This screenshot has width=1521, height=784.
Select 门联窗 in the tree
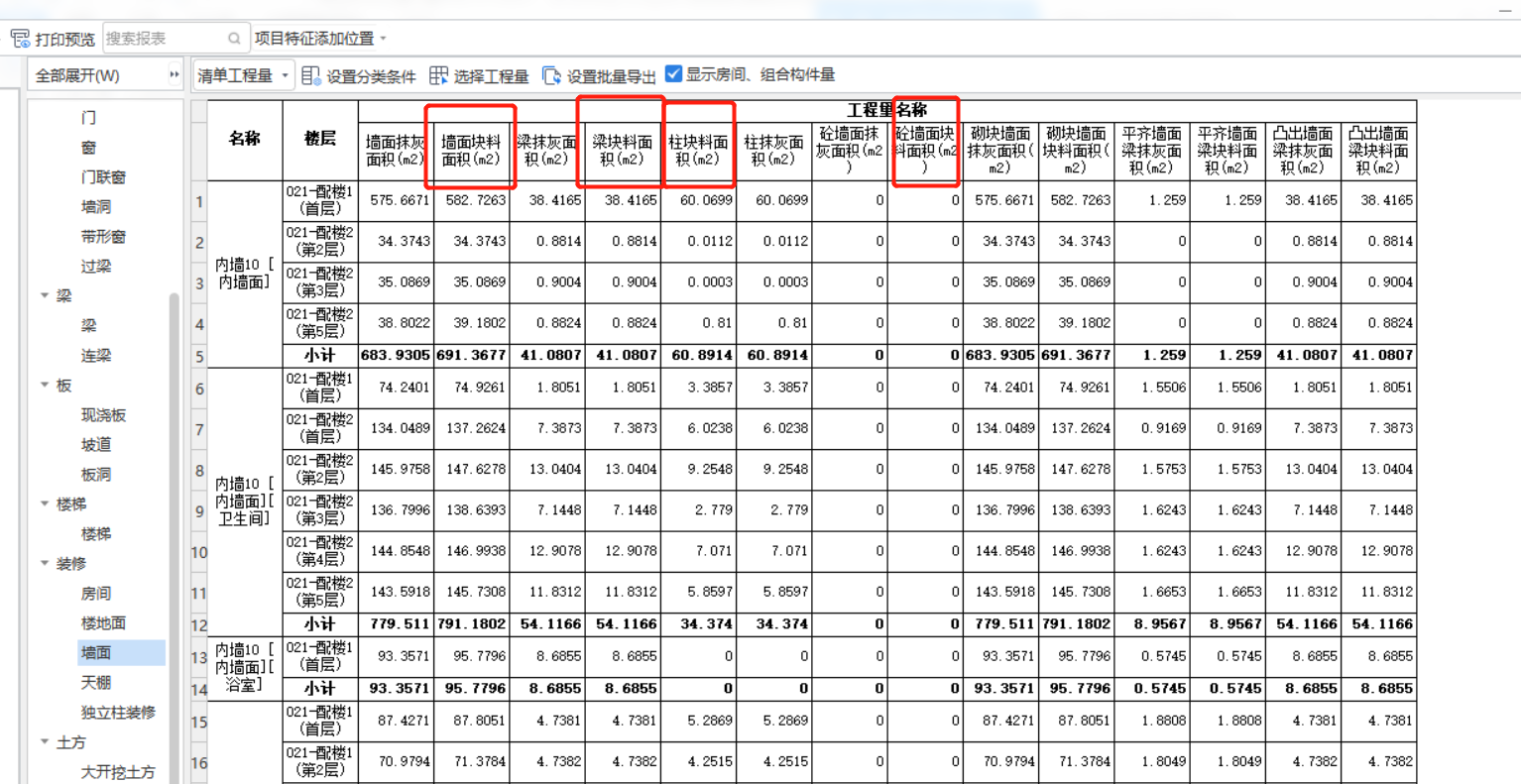103,176
